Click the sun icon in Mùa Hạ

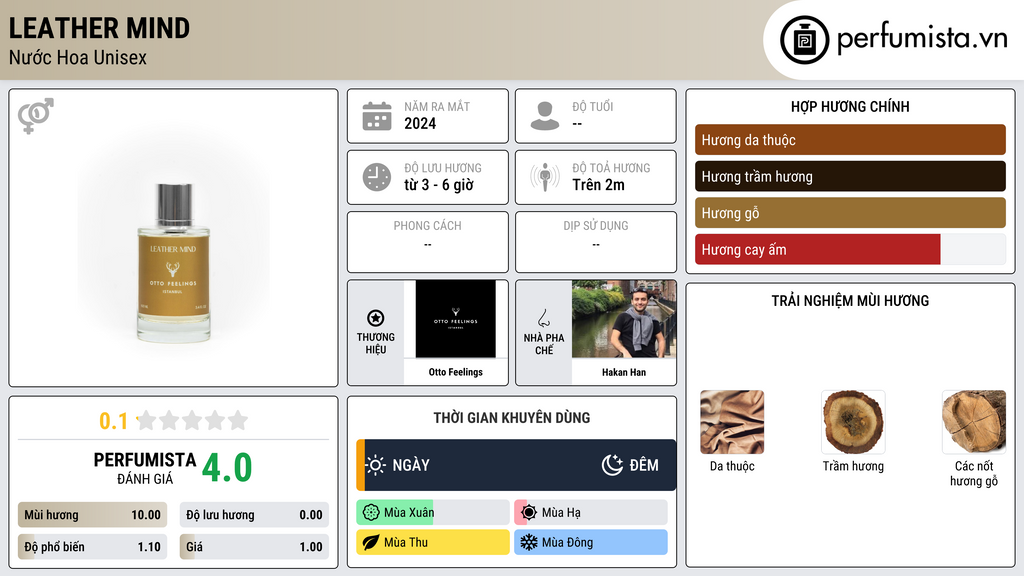[x=529, y=513]
